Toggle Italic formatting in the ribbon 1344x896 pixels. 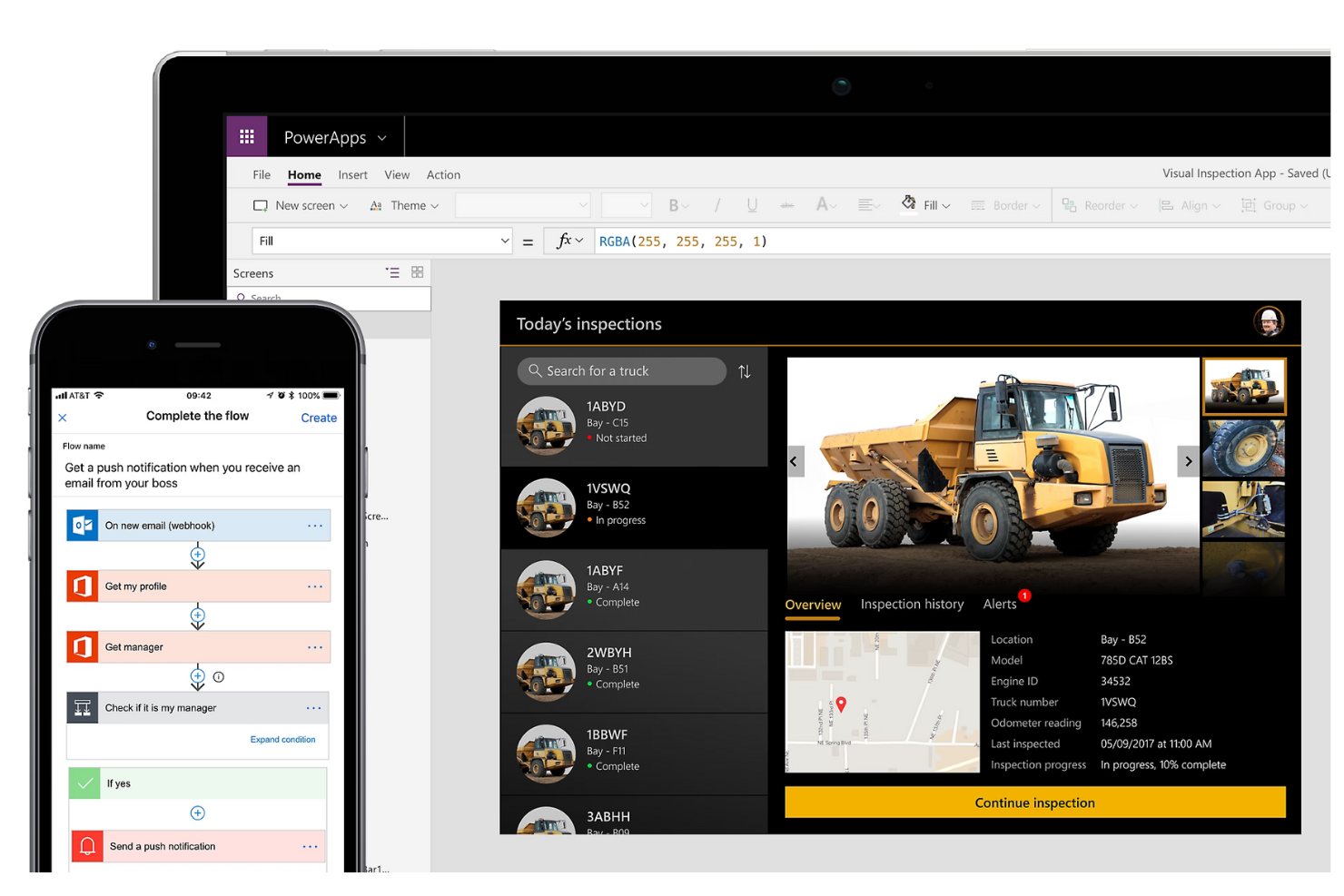tap(717, 206)
